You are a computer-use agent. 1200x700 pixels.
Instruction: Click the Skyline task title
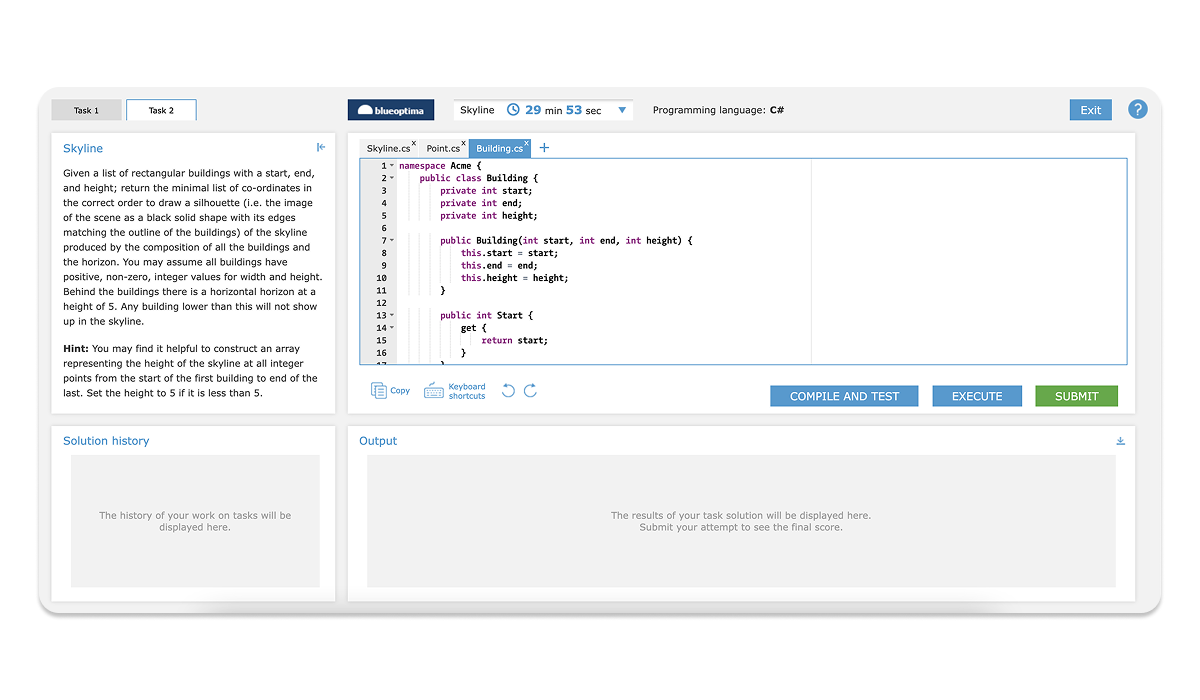[83, 149]
